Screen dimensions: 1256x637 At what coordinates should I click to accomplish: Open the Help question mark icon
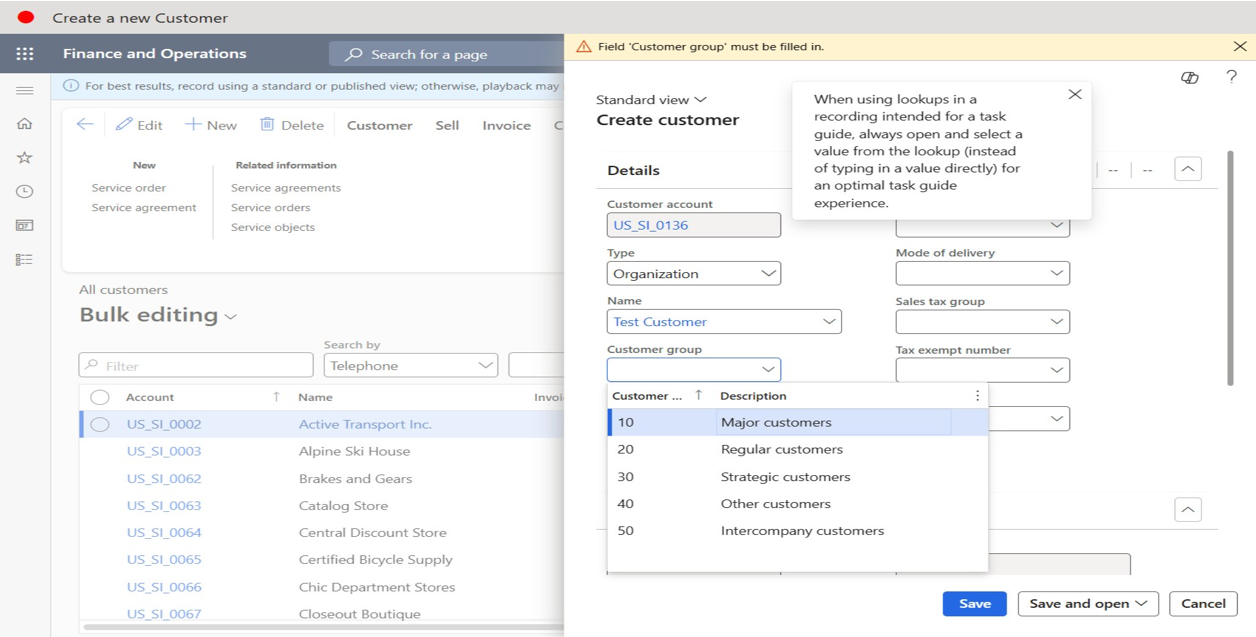[x=1231, y=77]
